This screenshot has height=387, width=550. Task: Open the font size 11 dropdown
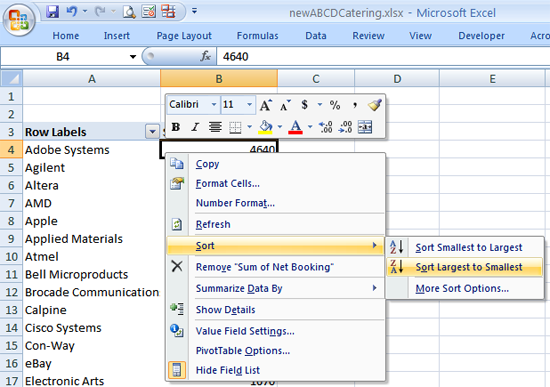coord(249,105)
